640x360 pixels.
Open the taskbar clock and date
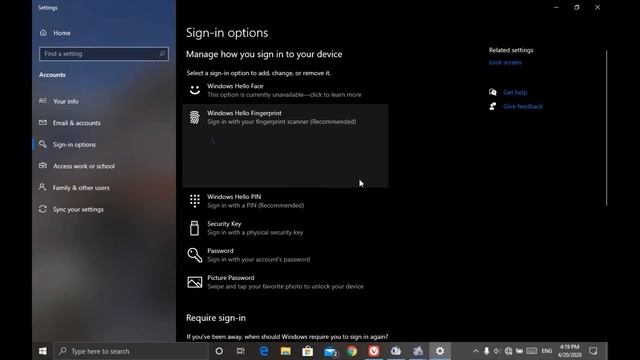click(x=569, y=351)
